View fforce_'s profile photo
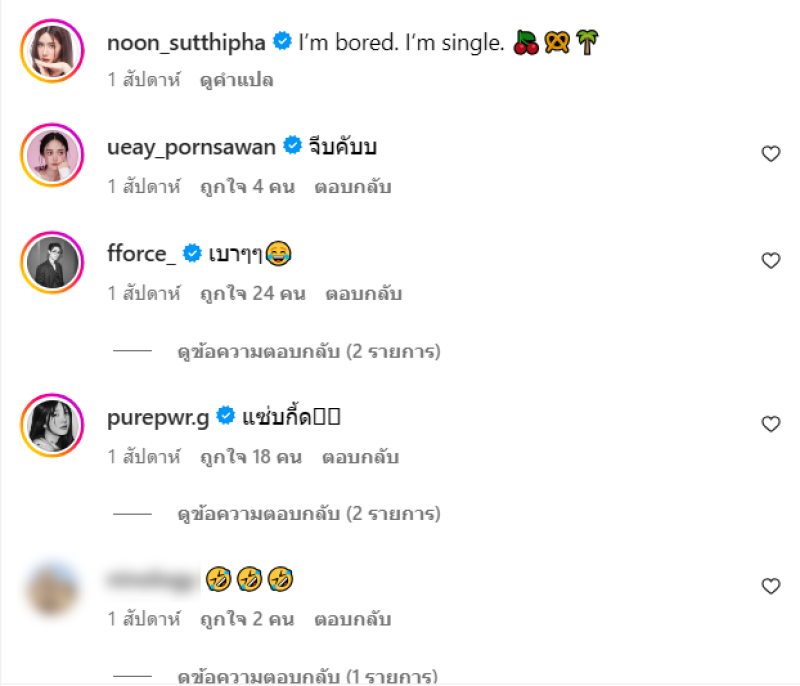 click(51, 263)
